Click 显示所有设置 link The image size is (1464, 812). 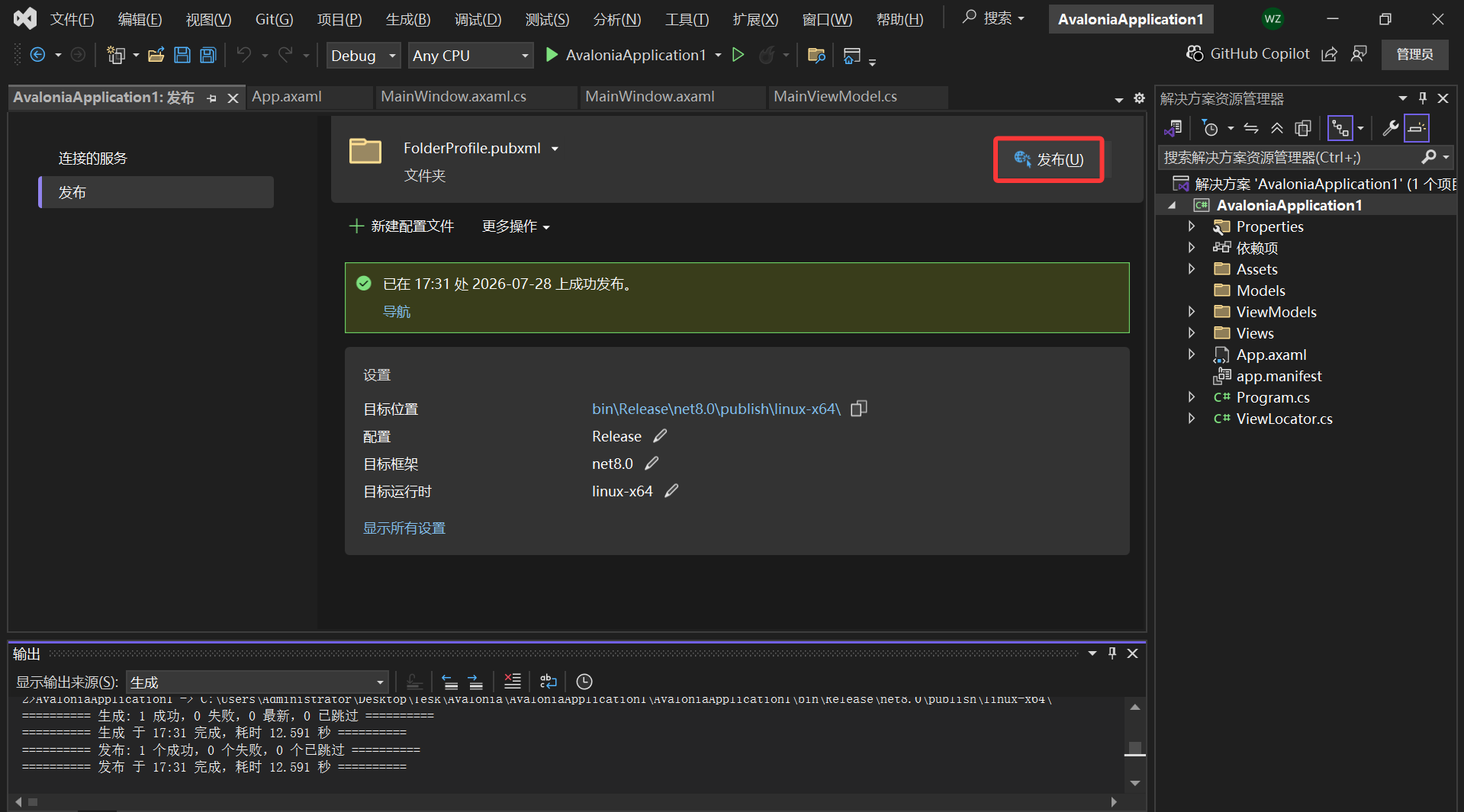404,528
